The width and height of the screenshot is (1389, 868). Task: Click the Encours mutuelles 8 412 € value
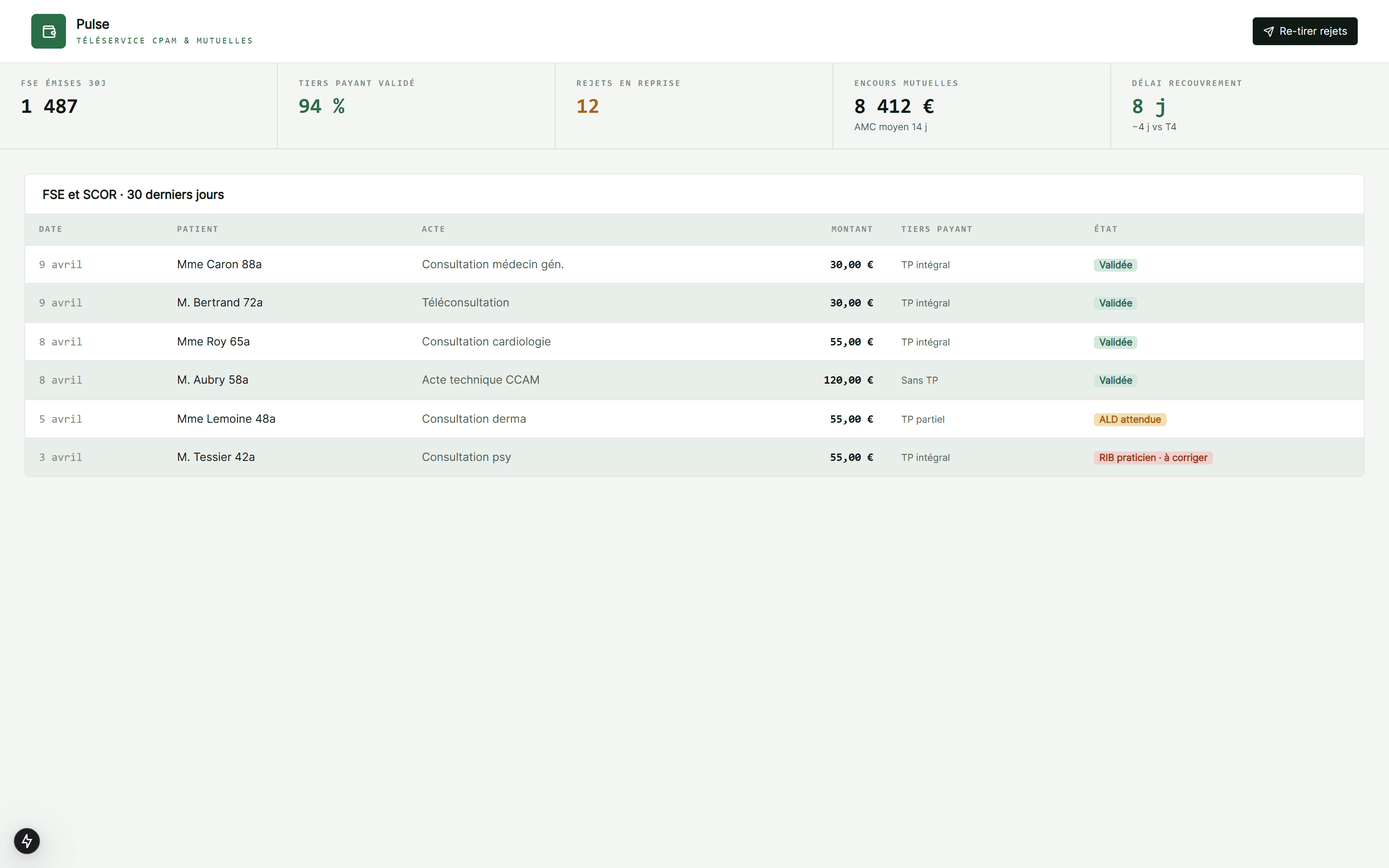click(894, 106)
